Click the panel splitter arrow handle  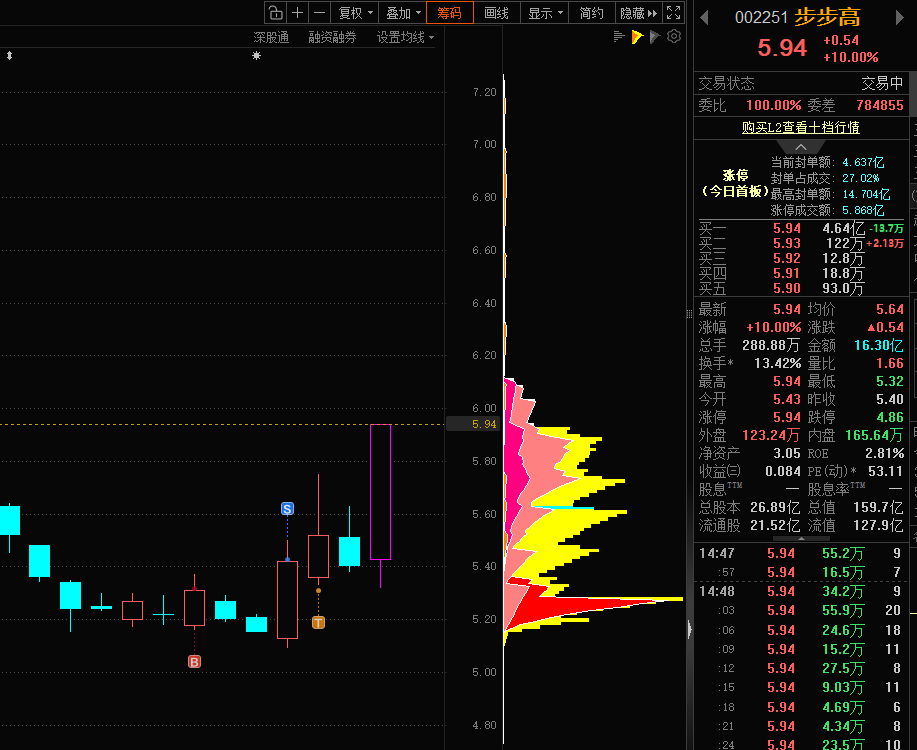point(690,629)
